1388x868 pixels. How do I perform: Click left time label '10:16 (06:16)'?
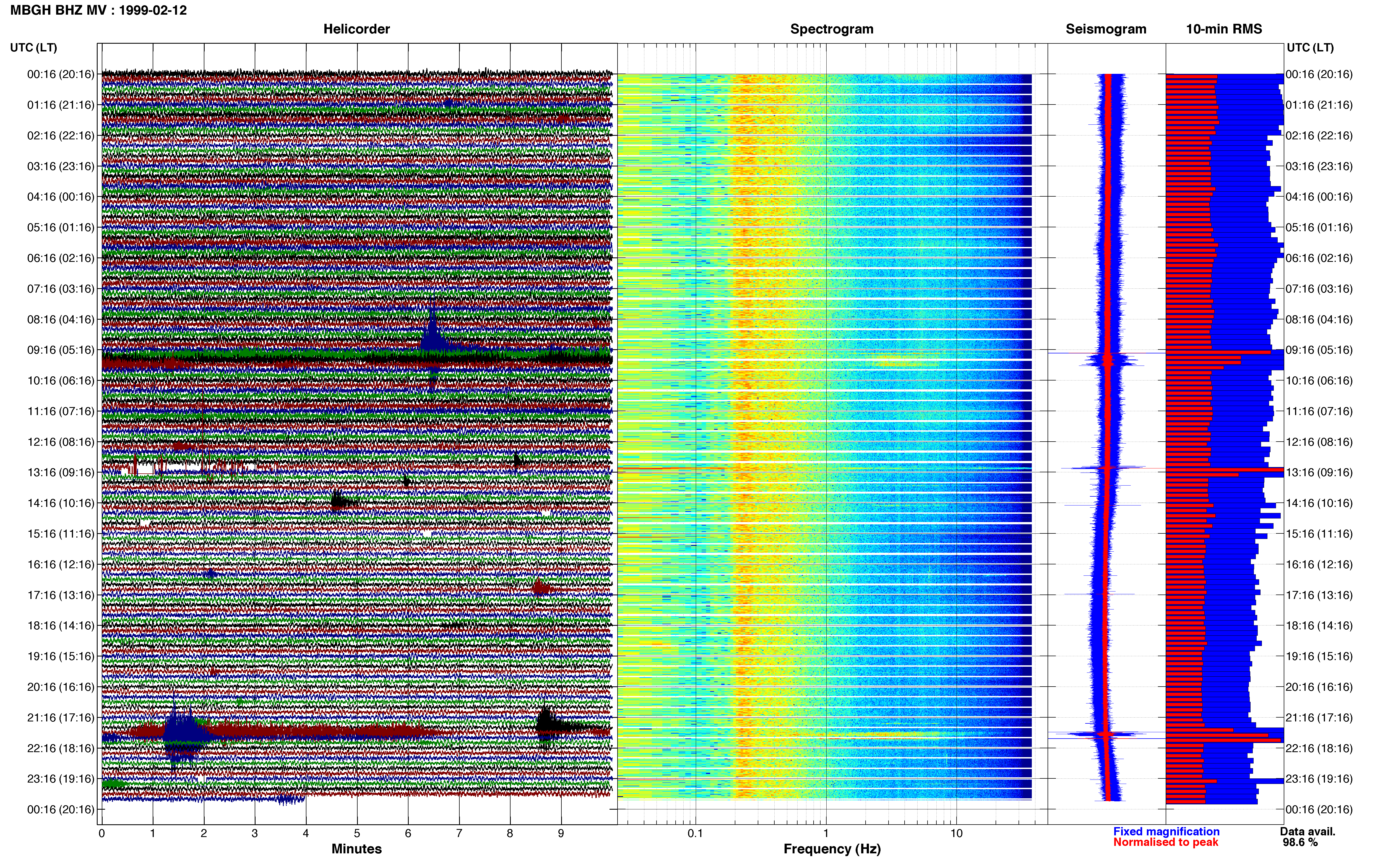[60, 380]
